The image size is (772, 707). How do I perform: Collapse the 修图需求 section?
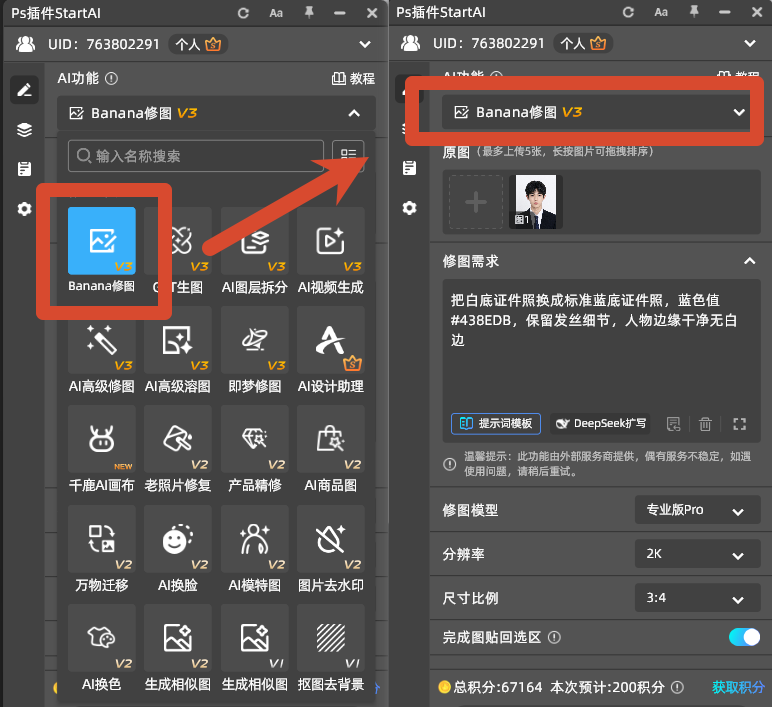pyautogui.click(x=749, y=261)
